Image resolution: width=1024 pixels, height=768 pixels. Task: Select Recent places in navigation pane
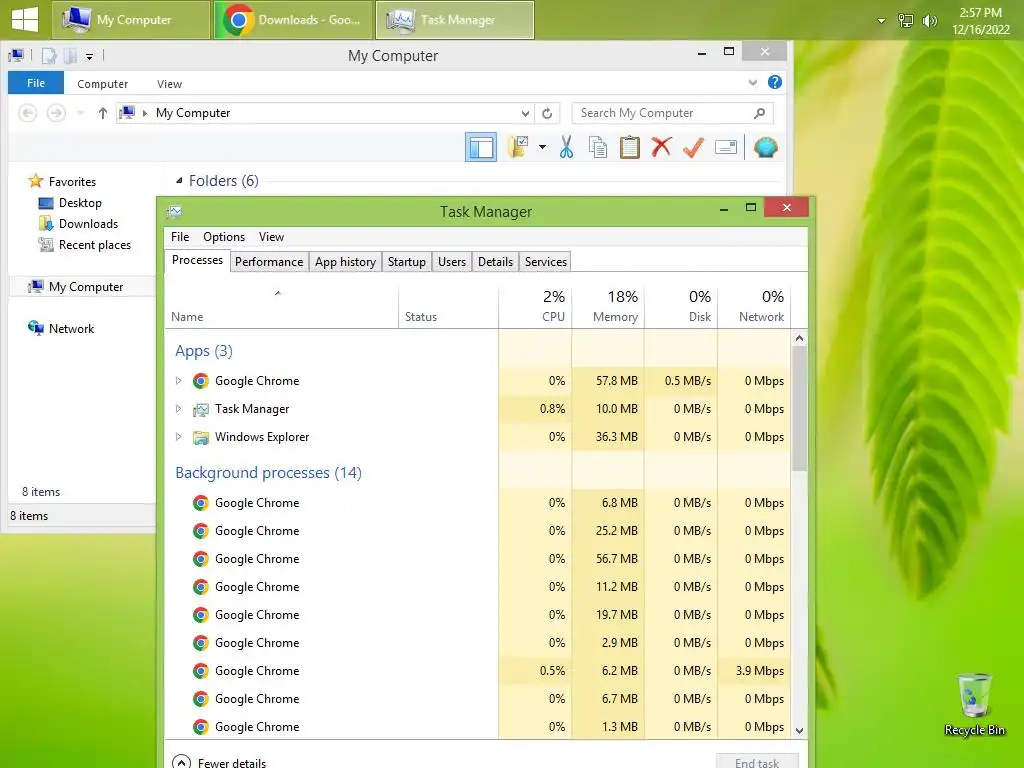[85, 245]
